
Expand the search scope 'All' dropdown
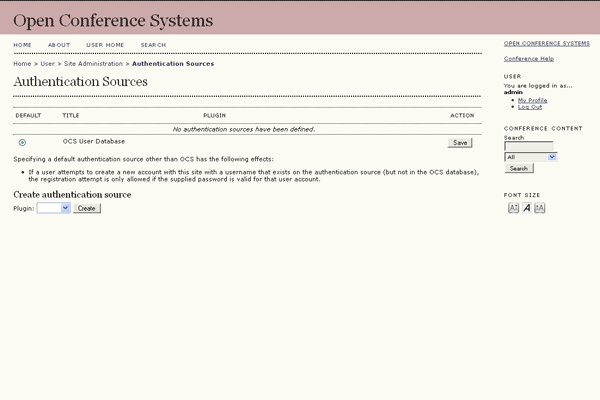(530, 157)
